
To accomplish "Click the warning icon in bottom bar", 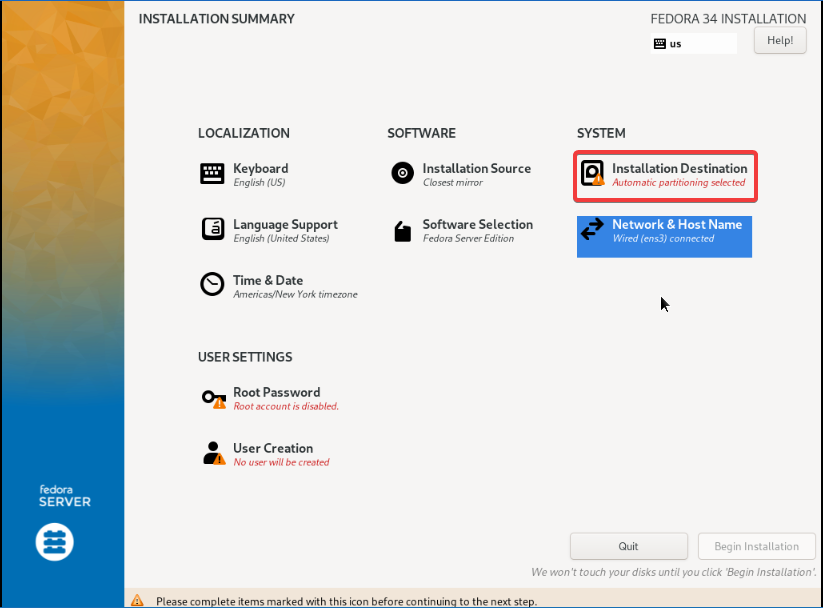I will click(137, 600).
